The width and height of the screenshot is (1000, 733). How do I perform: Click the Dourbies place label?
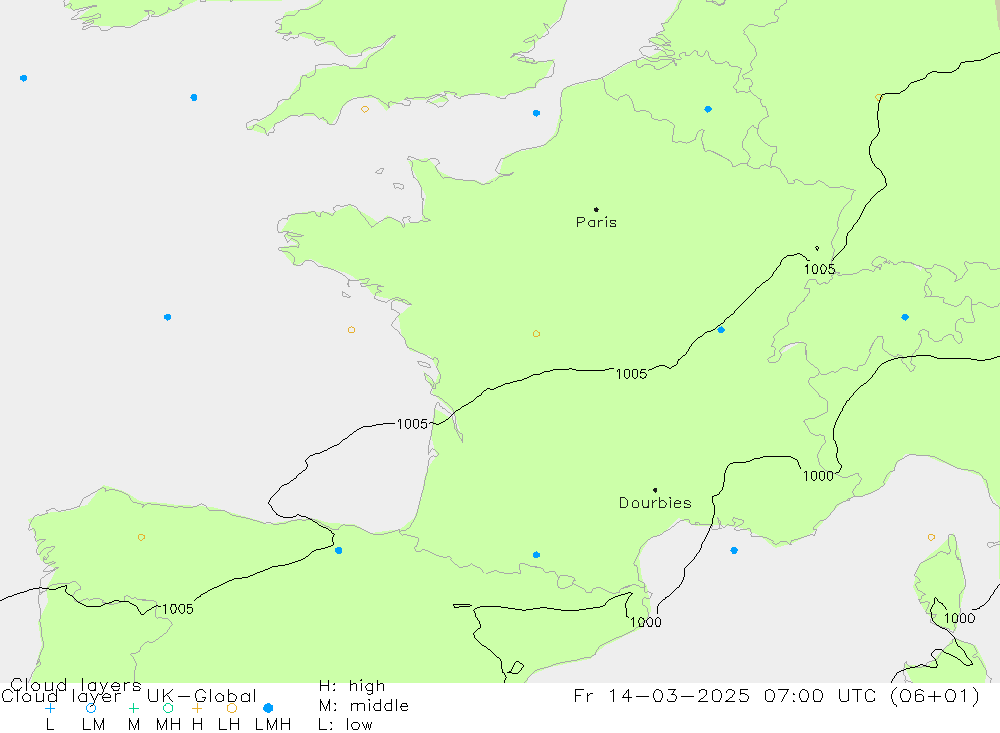click(x=655, y=503)
